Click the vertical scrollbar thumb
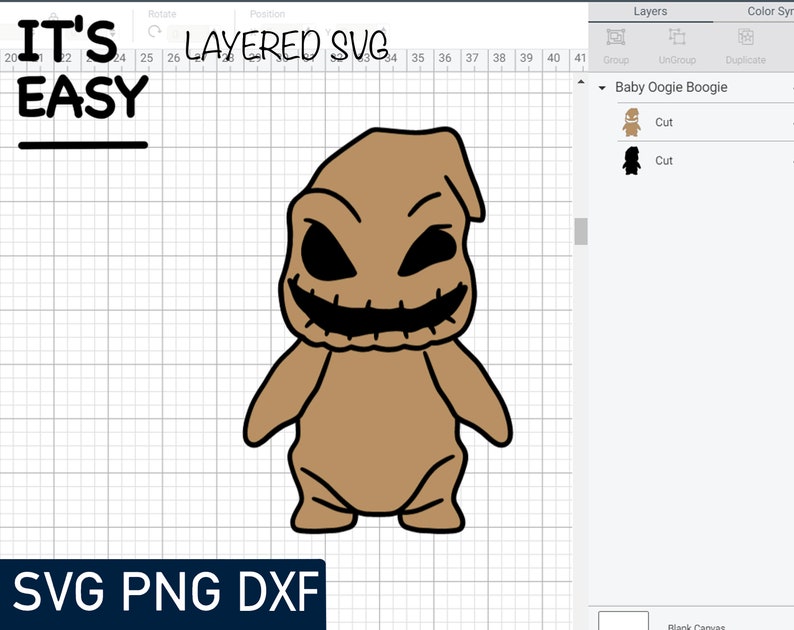The image size is (794, 630). 581,231
